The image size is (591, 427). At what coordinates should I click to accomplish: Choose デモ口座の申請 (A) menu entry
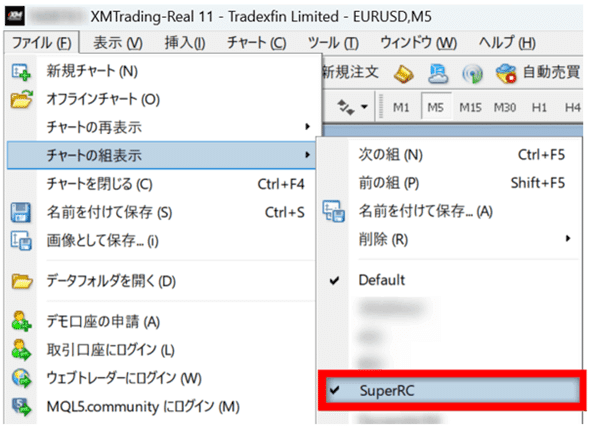(x=162, y=321)
